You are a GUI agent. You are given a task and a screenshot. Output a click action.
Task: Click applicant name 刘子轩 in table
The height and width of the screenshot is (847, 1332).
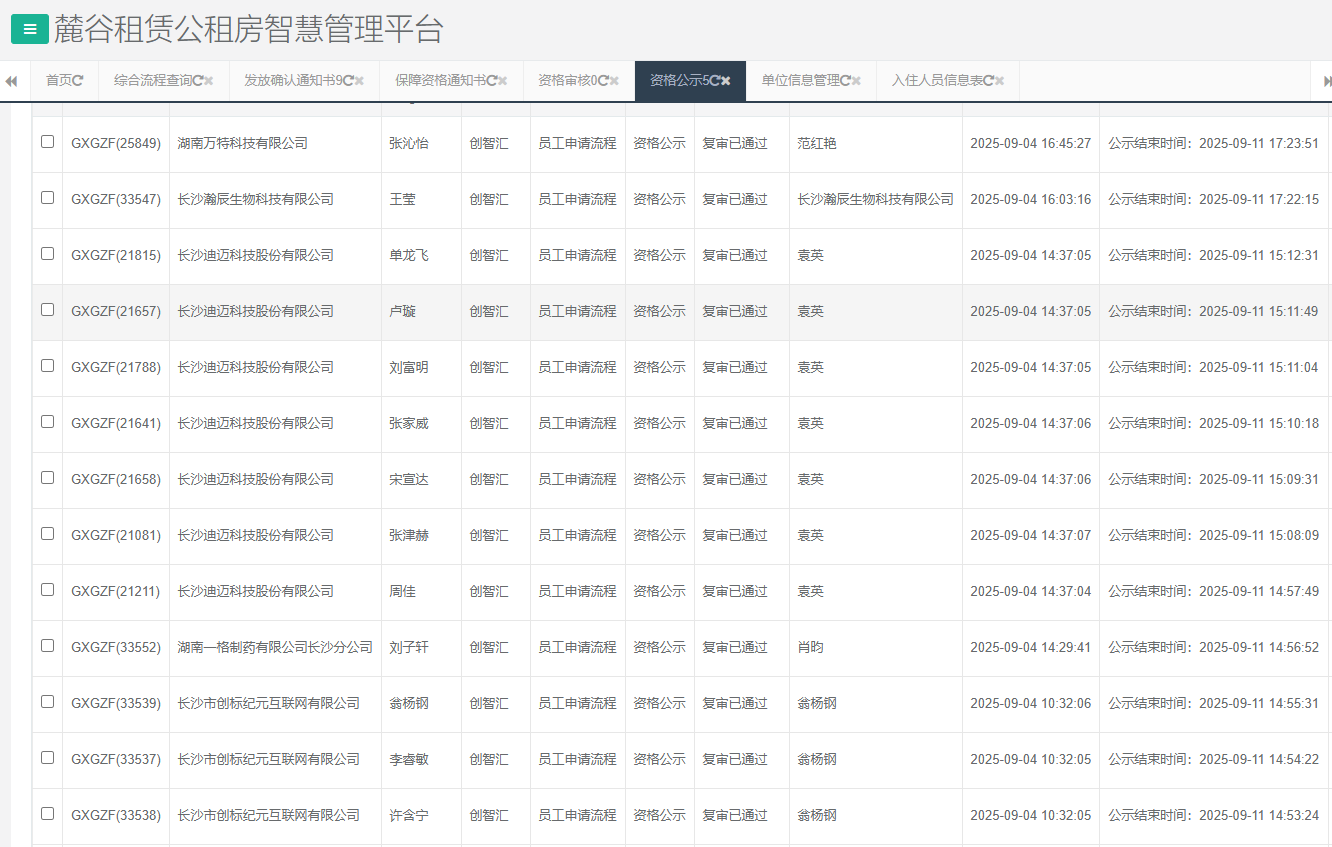[x=408, y=648]
